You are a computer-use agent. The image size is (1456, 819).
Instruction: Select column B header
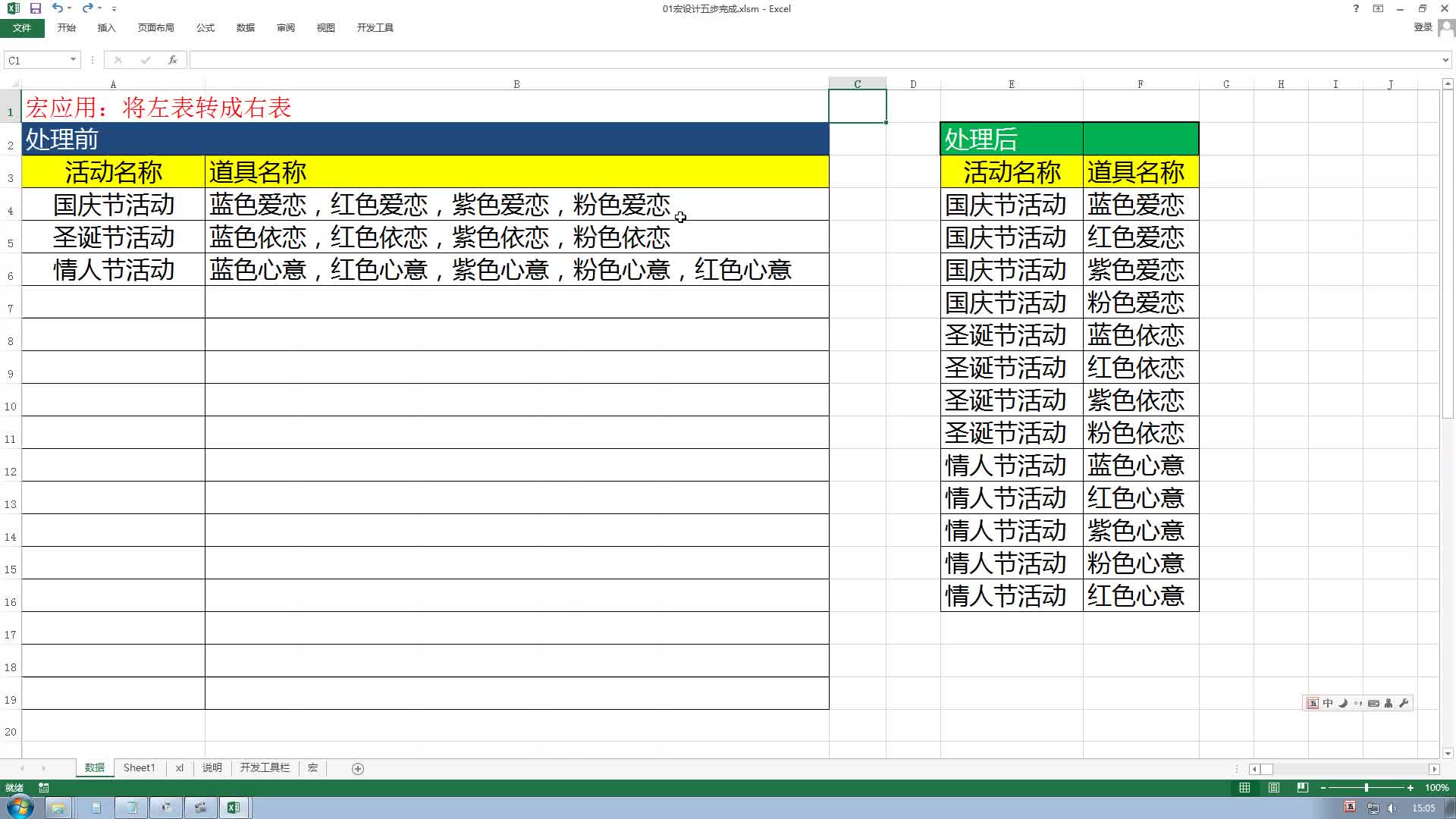pyautogui.click(x=516, y=84)
